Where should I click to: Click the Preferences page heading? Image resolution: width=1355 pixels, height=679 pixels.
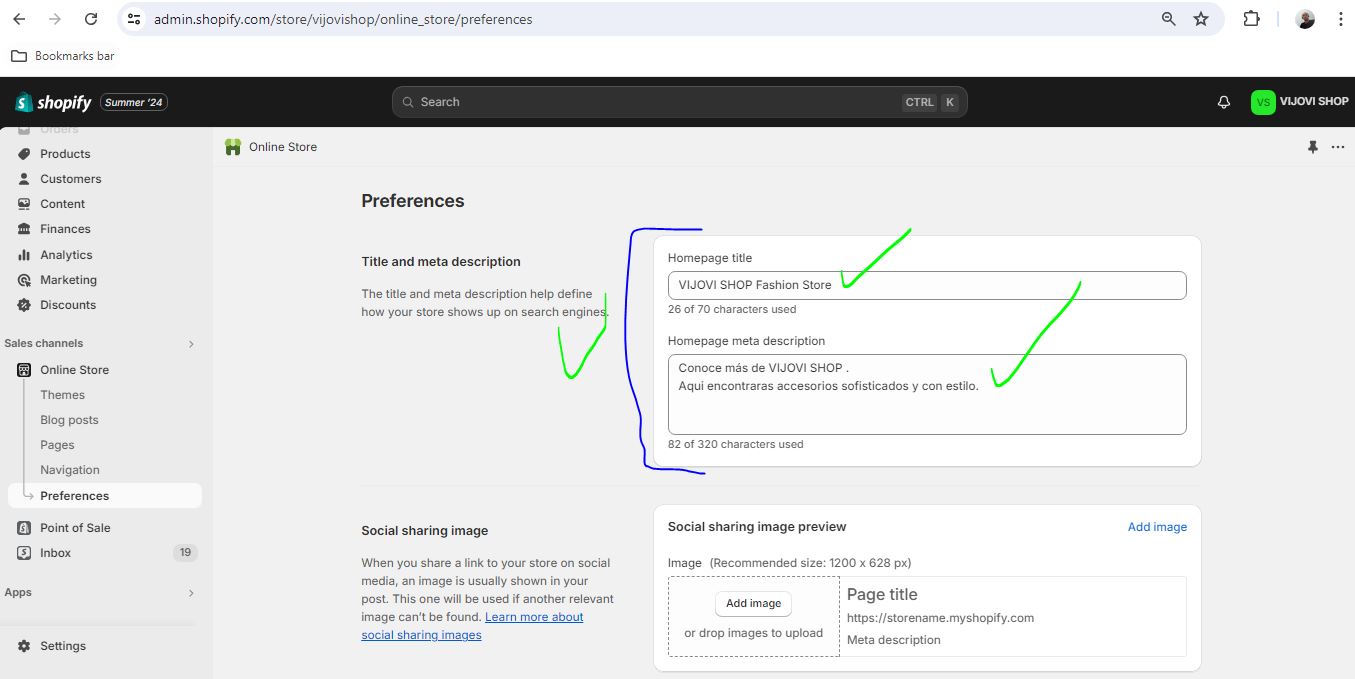[413, 201]
